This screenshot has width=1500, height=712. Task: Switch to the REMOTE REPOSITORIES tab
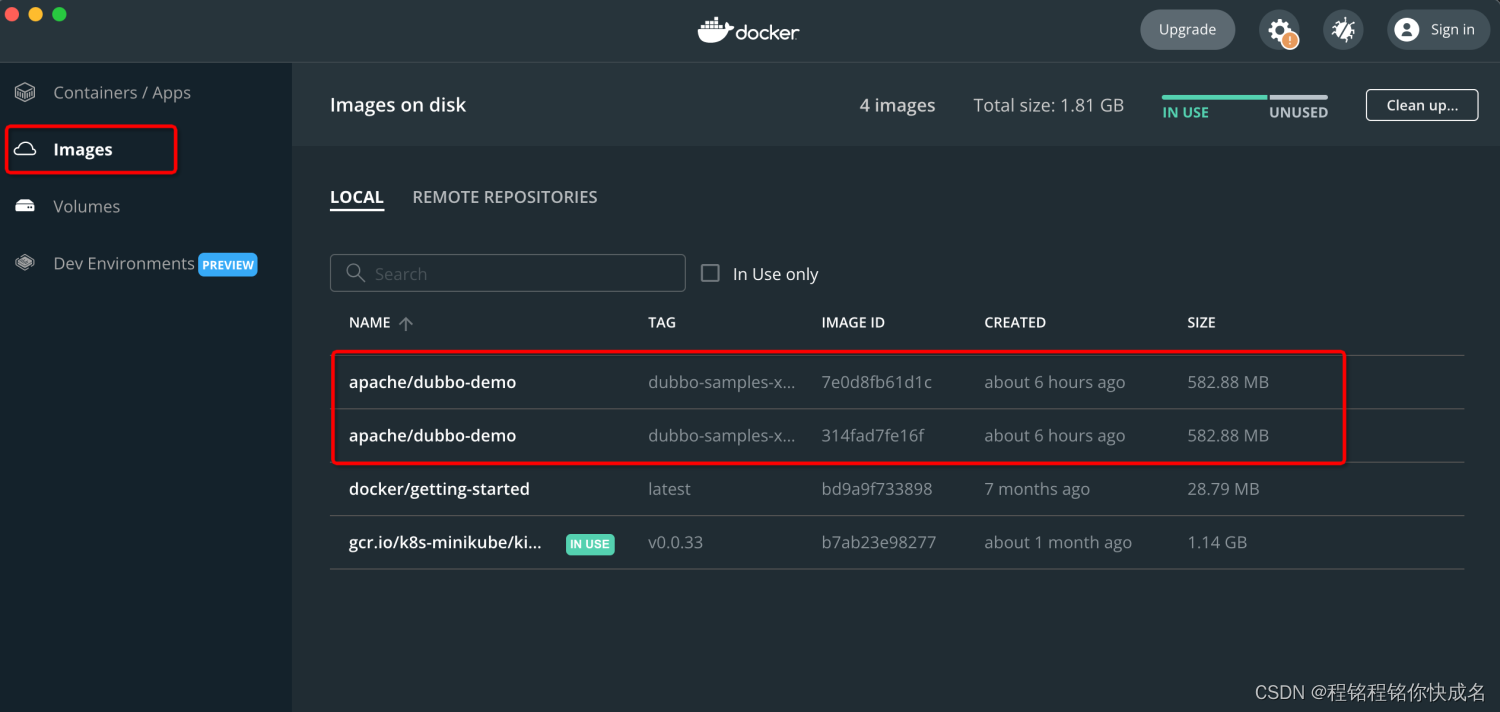click(505, 197)
